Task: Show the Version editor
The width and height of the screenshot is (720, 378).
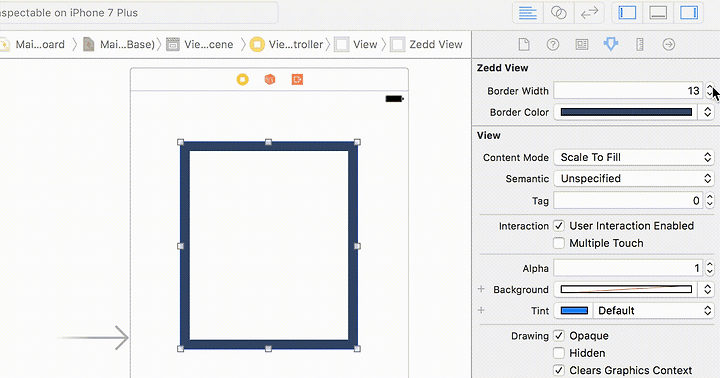Action: point(589,13)
